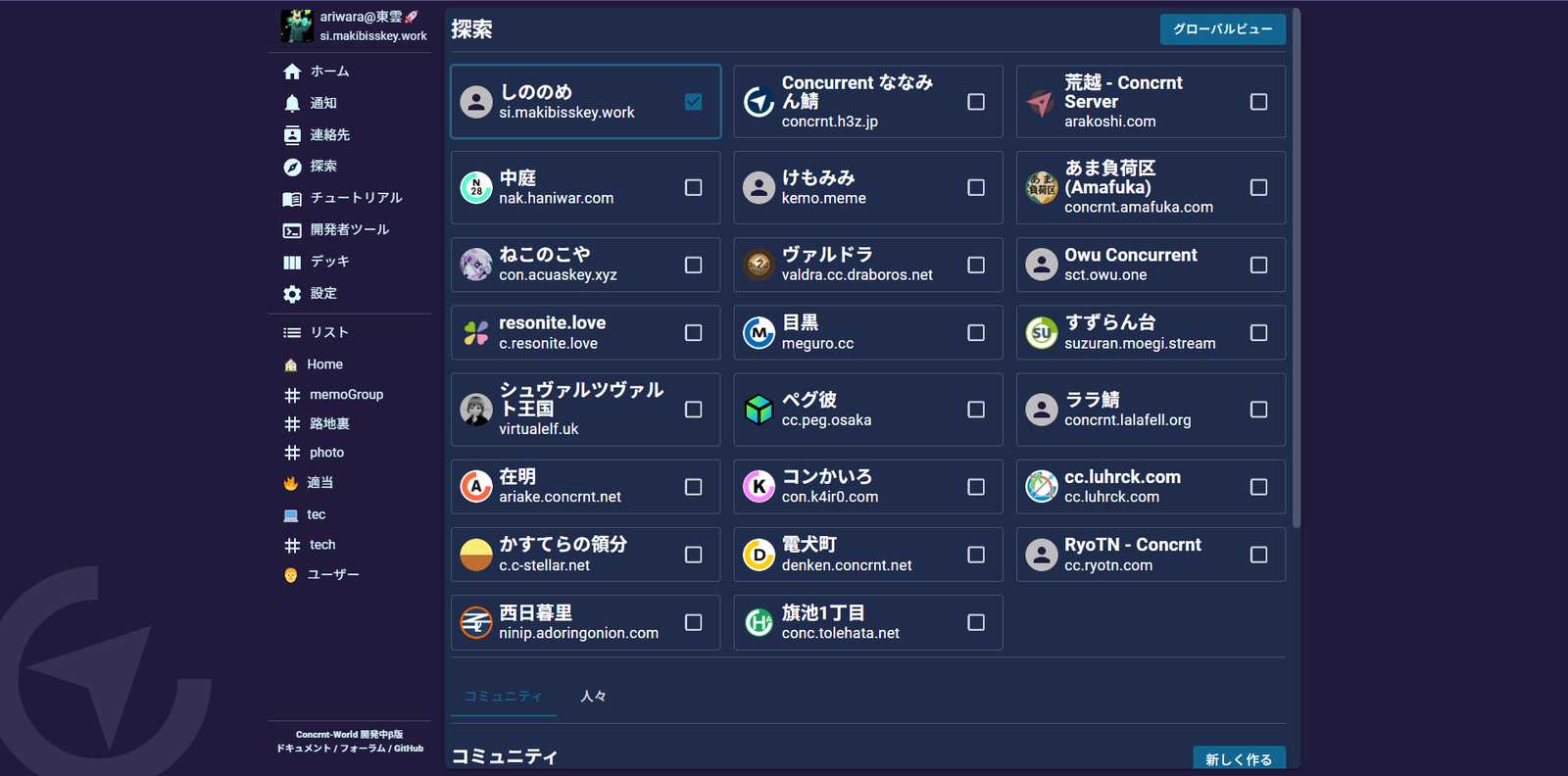
Task: Open the GitHub link
Action: [409, 749]
